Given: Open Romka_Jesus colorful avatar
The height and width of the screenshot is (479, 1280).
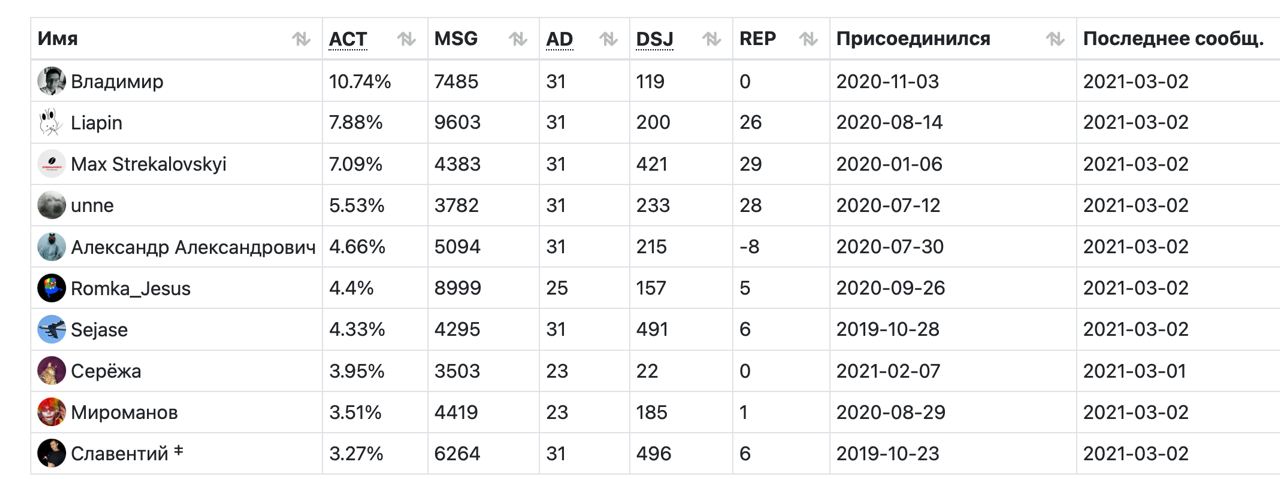Looking at the screenshot, I should pyautogui.click(x=51, y=288).
